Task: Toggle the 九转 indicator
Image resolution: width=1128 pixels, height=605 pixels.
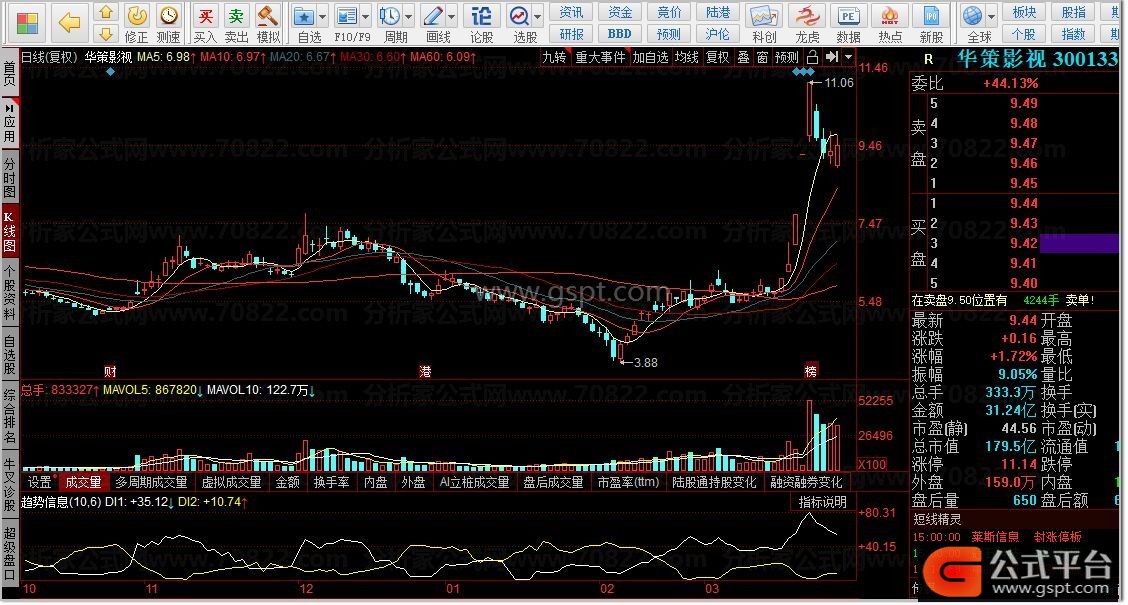Action: pos(554,57)
